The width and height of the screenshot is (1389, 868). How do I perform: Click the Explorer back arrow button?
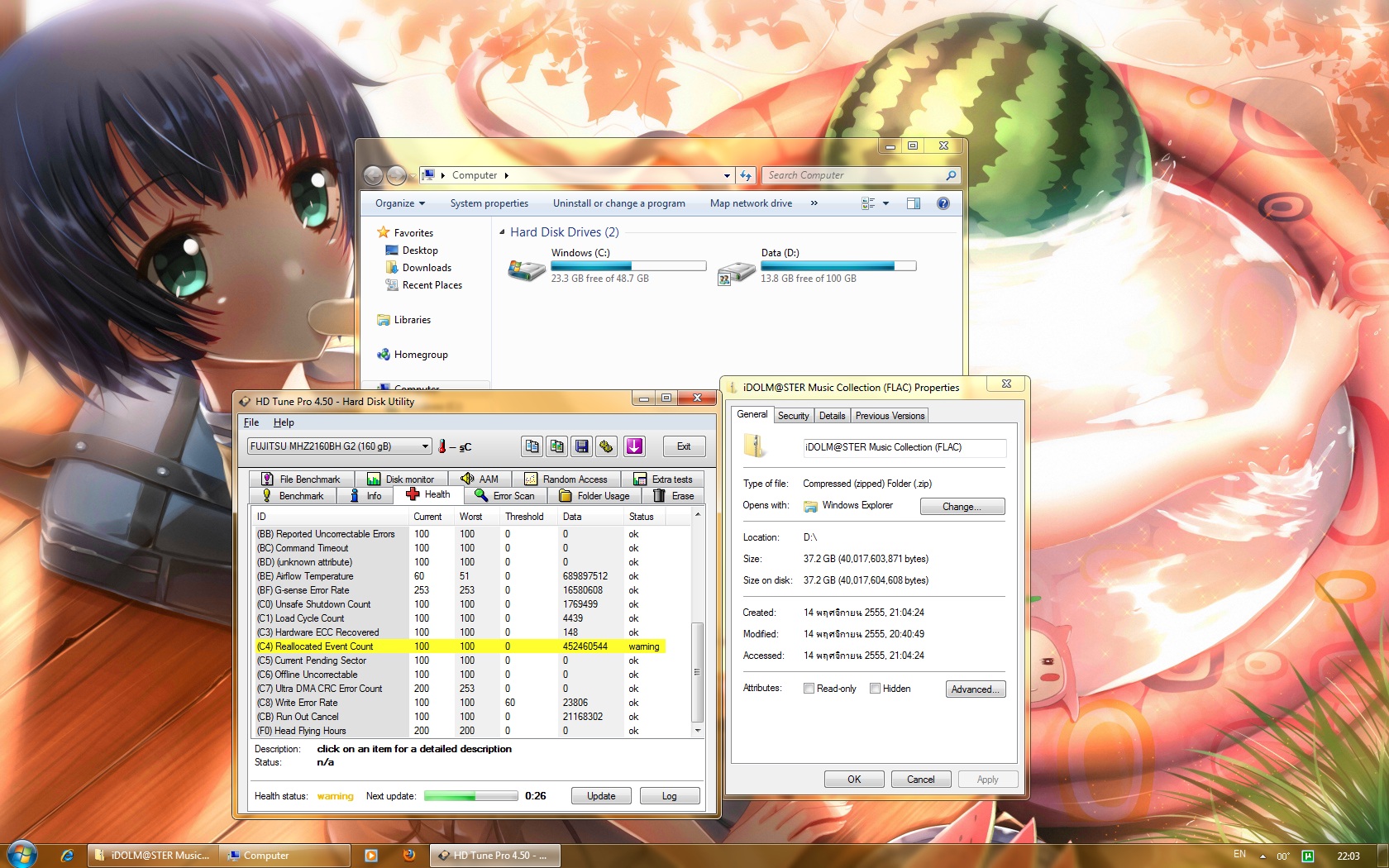coord(374,175)
